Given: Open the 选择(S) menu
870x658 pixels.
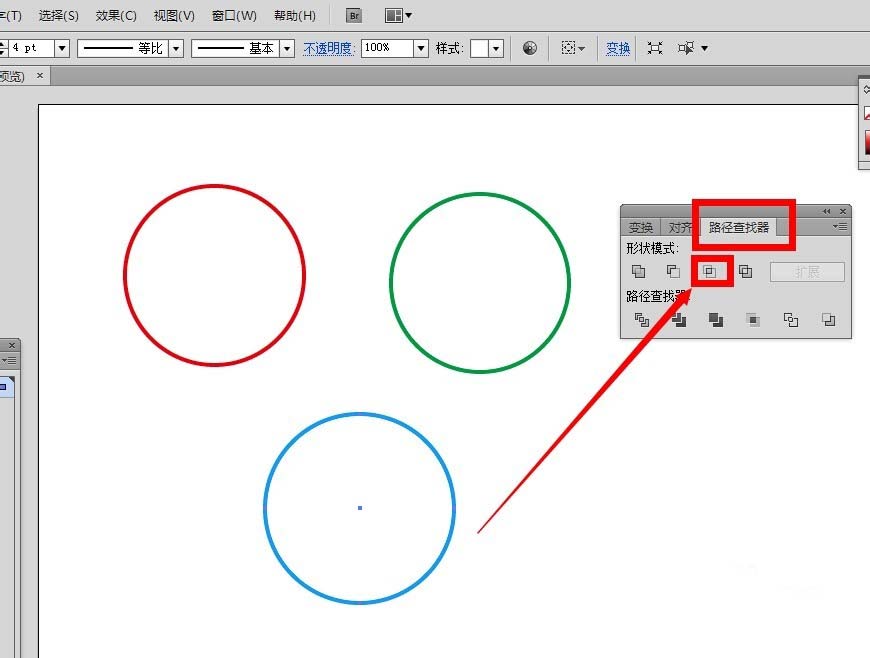Looking at the screenshot, I should click(58, 16).
